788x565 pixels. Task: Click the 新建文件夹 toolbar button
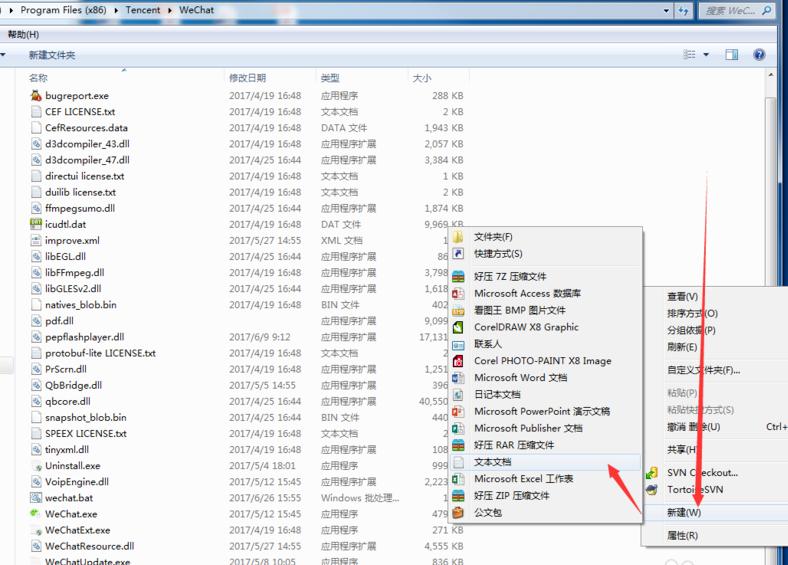(x=51, y=55)
